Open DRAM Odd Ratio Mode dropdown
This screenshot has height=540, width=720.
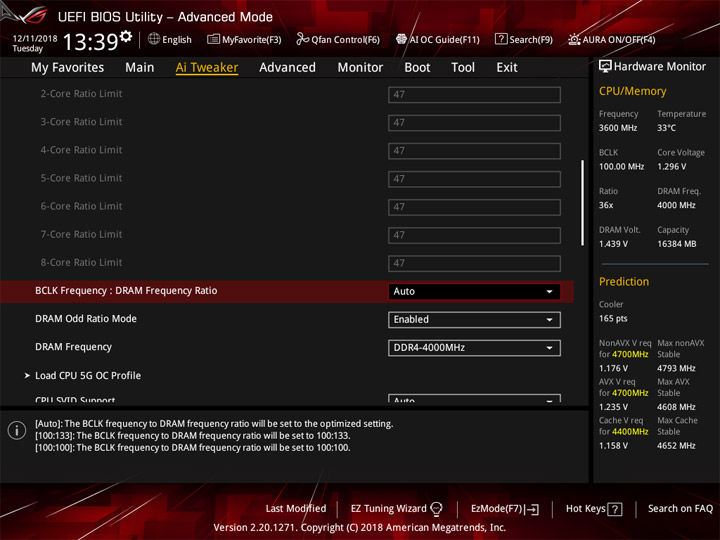[x=474, y=320]
